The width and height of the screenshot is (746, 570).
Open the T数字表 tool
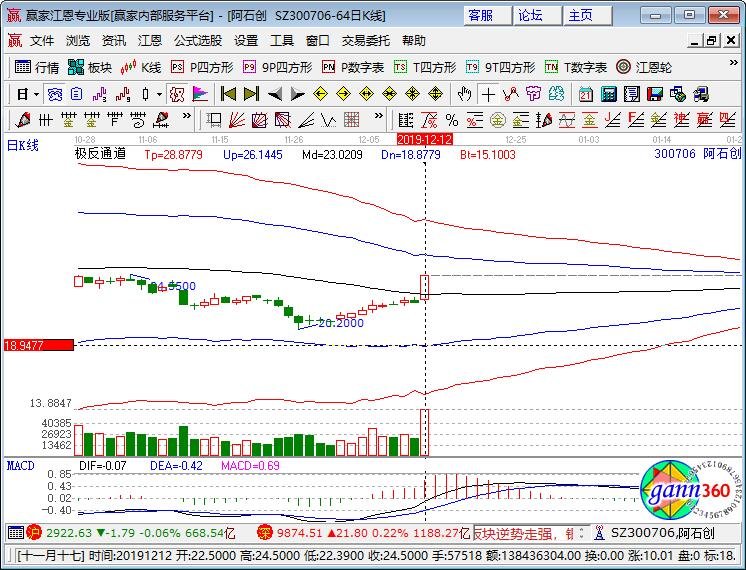[576, 68]
